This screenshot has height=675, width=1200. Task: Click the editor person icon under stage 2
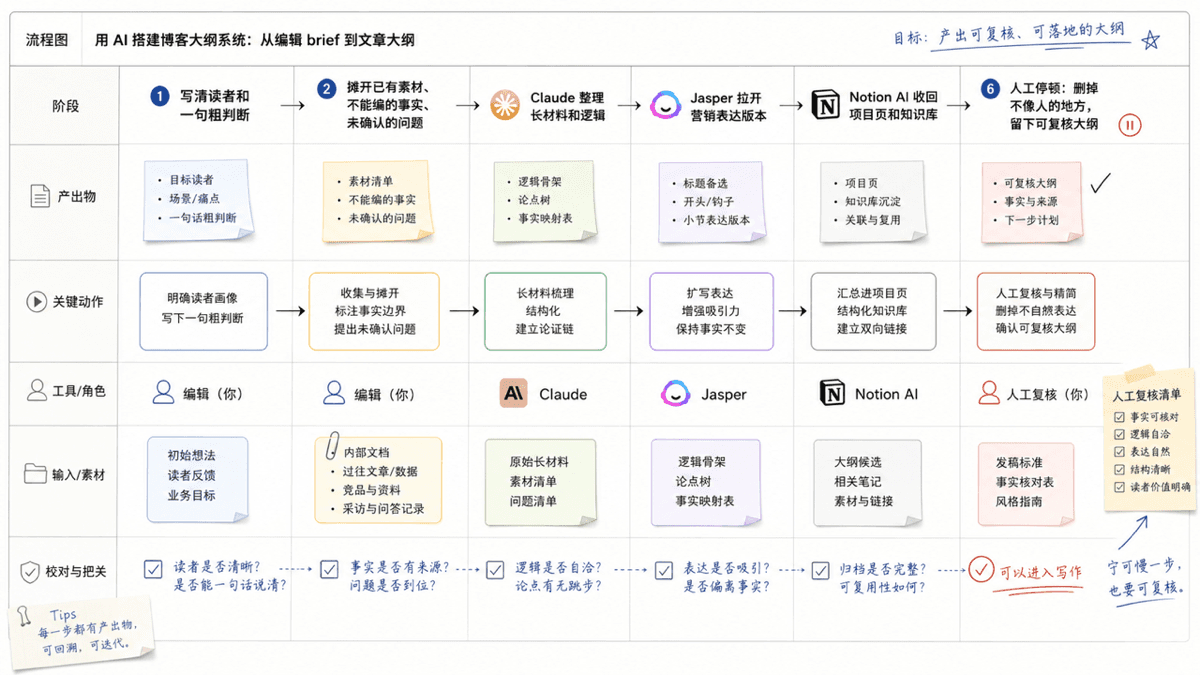click(334, 393)
